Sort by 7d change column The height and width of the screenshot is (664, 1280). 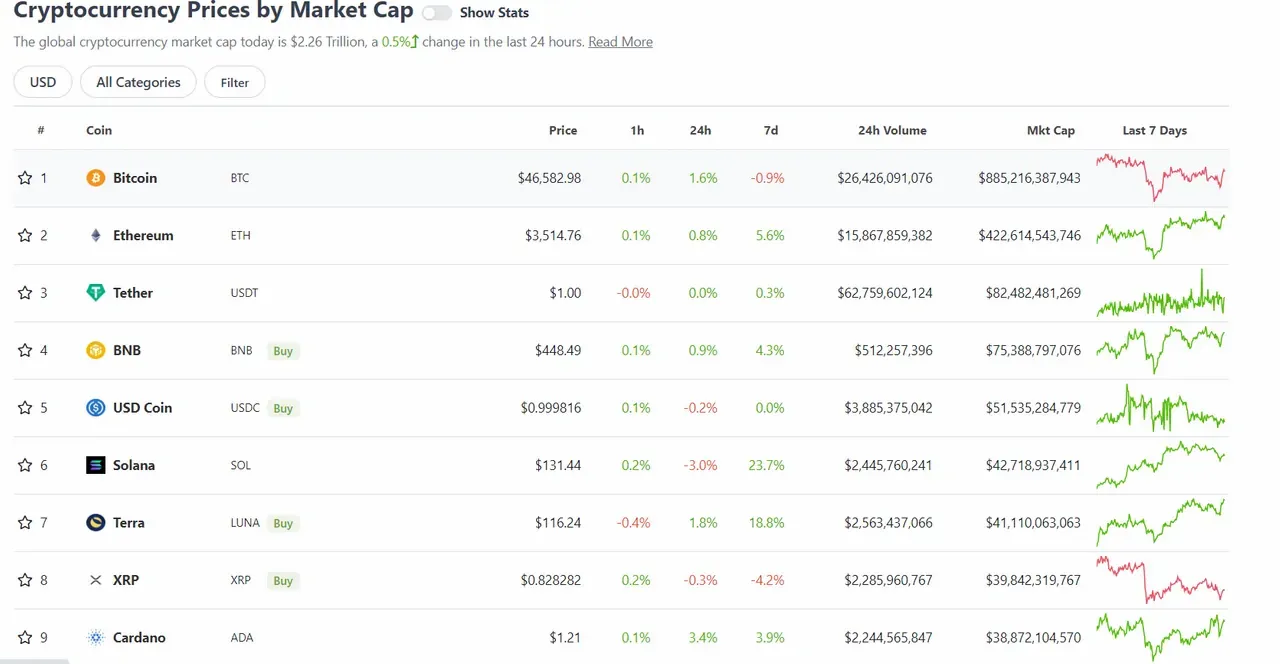pyautogui.click(x=770, y=130)
